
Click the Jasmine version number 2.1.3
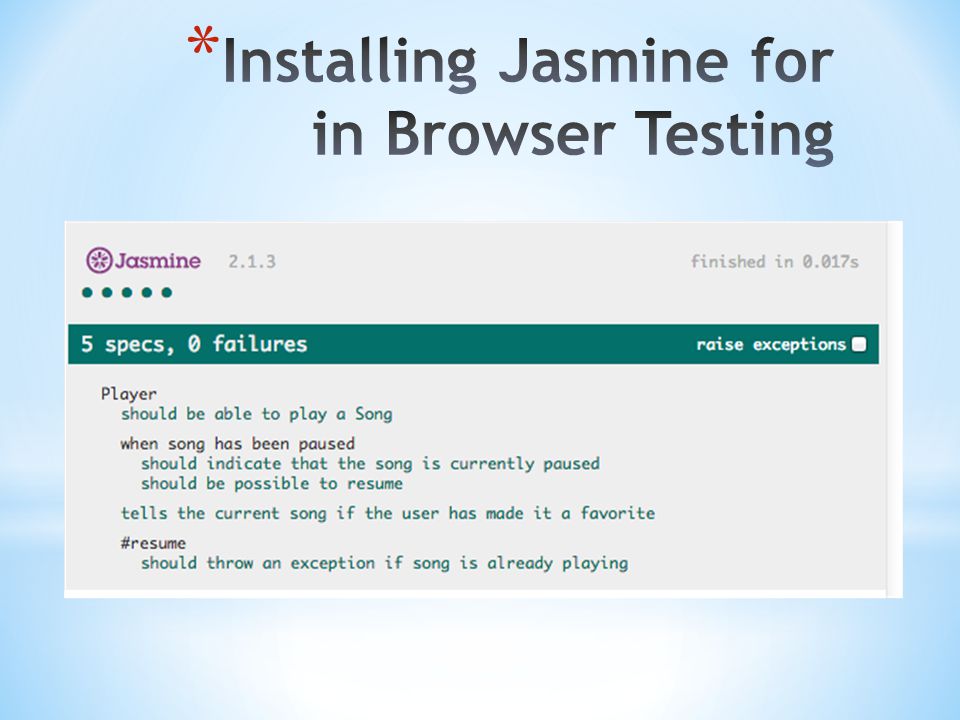point(252,262)
